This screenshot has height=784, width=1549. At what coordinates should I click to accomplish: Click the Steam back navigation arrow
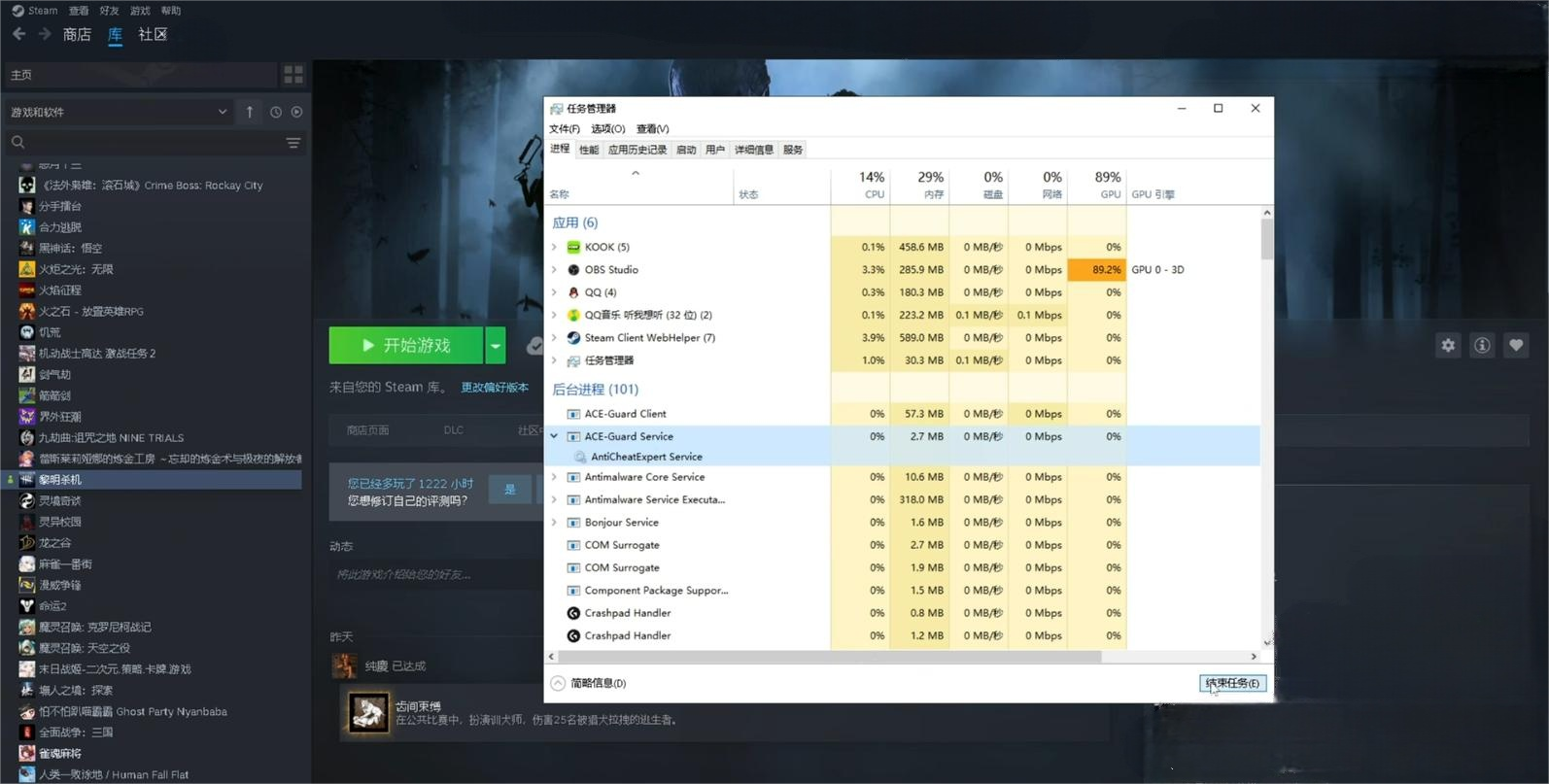19,34
